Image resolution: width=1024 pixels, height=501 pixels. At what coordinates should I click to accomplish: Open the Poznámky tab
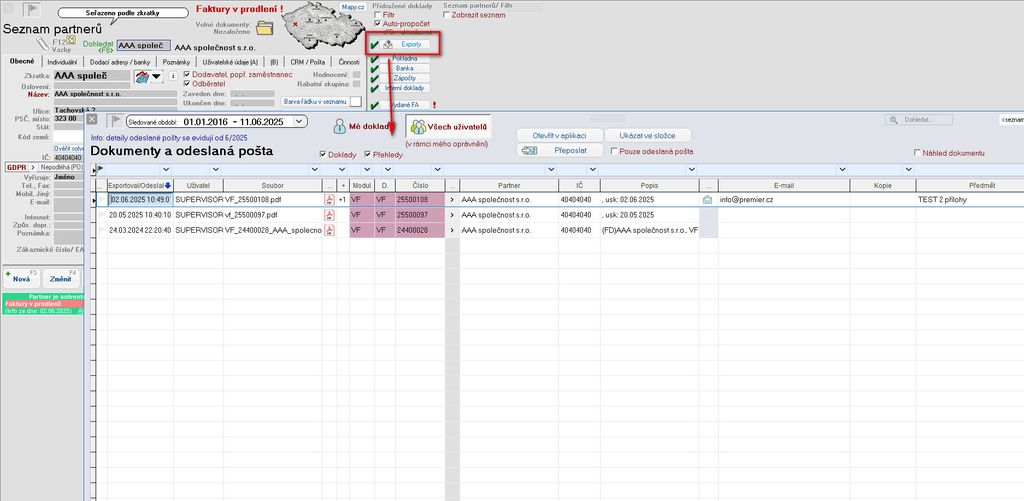176,62
